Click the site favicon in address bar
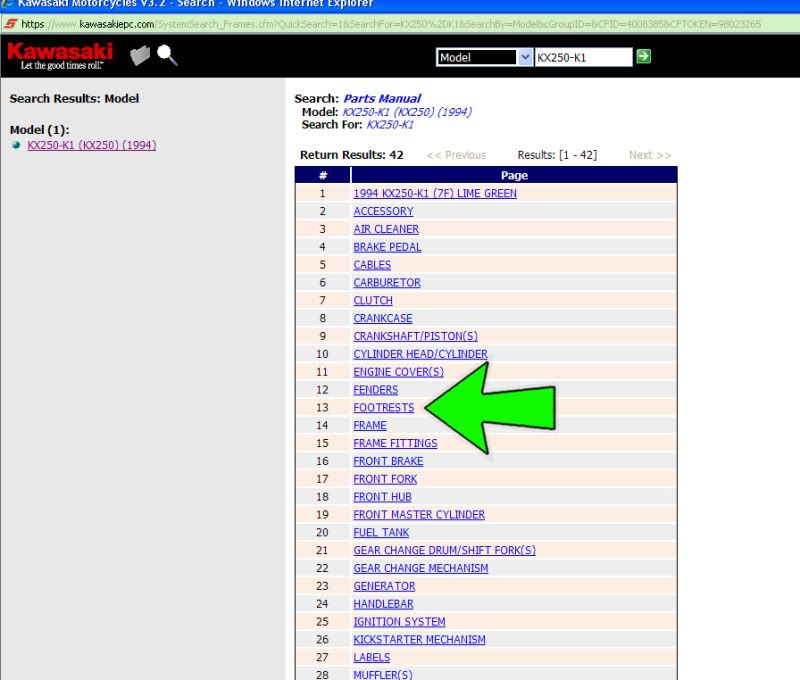 tap(9, 23)
